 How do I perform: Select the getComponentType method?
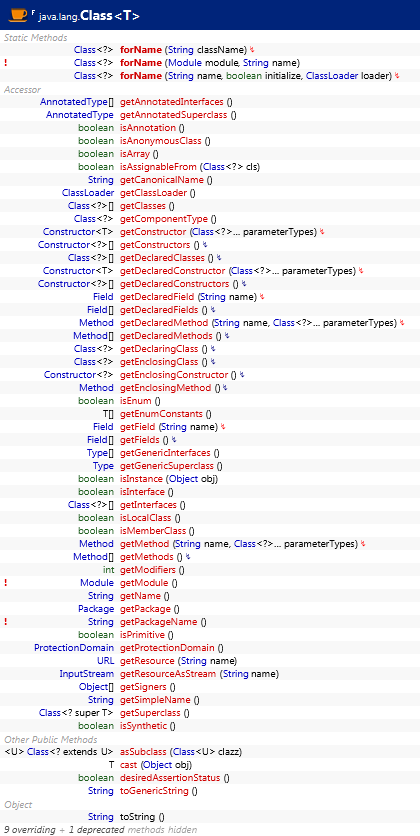click(x=165, y=219)
